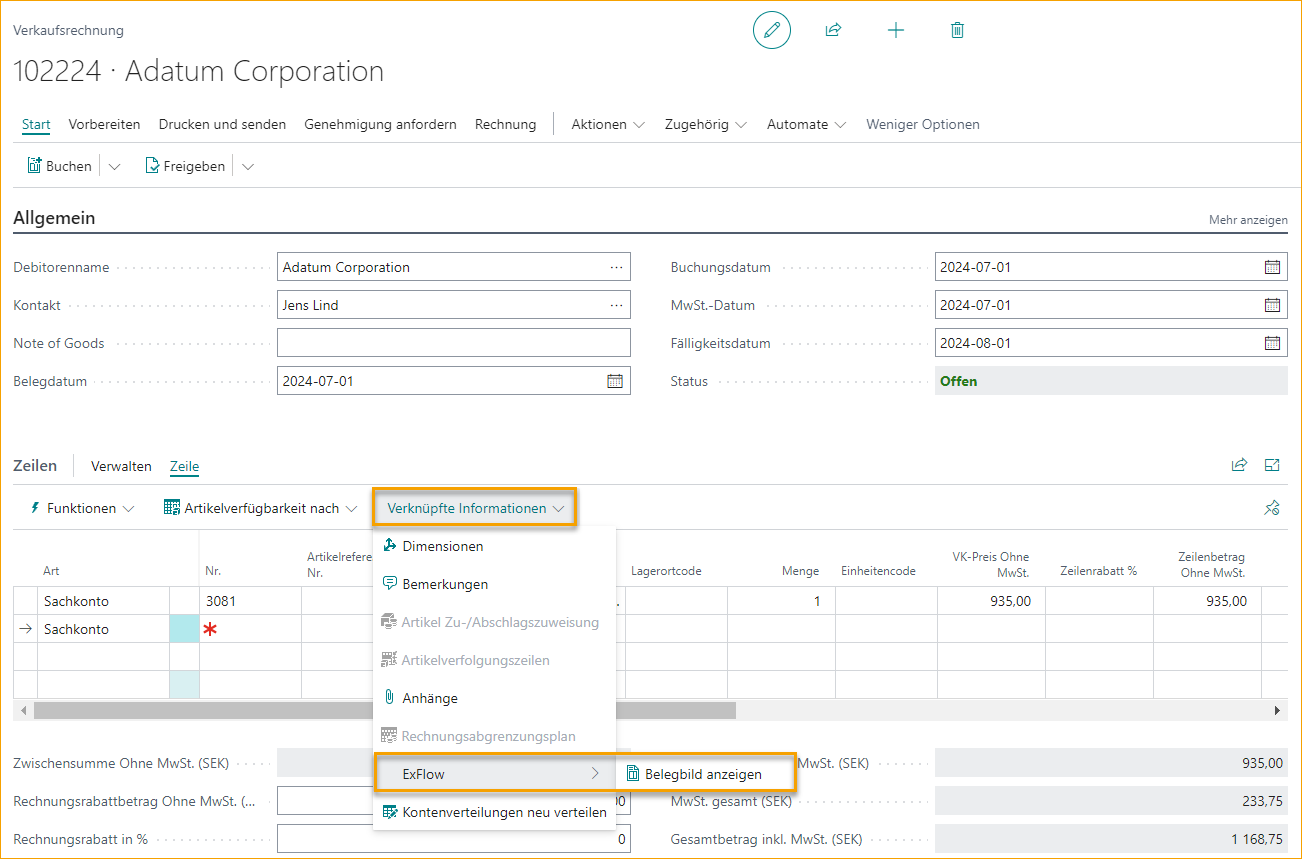The width and height of the screenshot is (1302, 859).
Task: Click left arrow of horizontal scrollbar
Action: pyautogui.click(x=22, y=710)
